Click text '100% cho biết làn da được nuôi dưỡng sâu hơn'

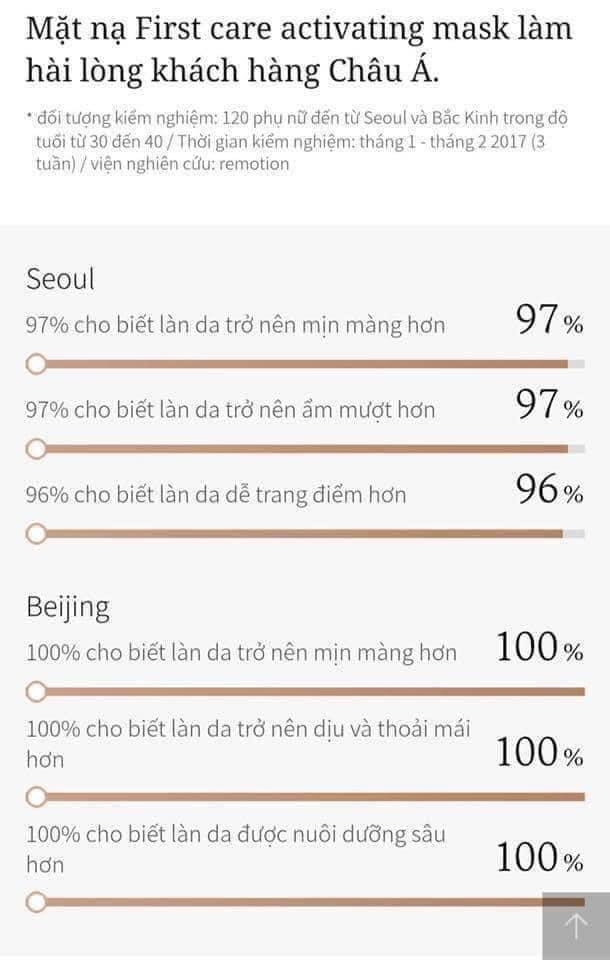pyautogui.click(x=236, y=849)
